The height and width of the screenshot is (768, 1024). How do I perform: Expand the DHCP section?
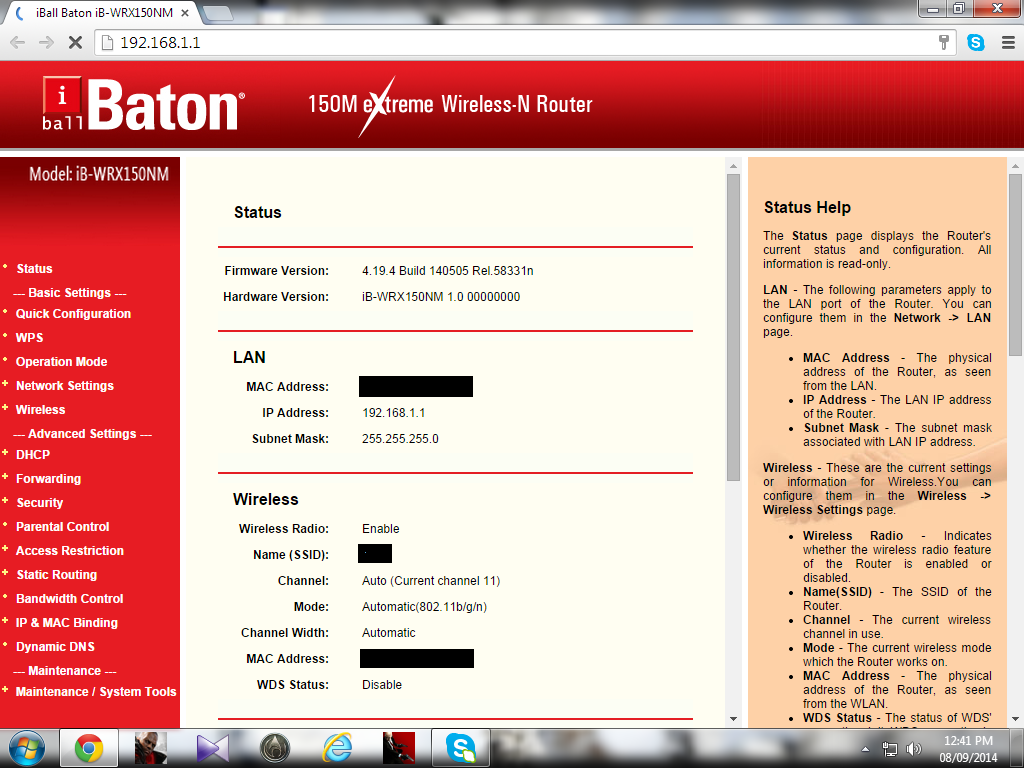33,454
